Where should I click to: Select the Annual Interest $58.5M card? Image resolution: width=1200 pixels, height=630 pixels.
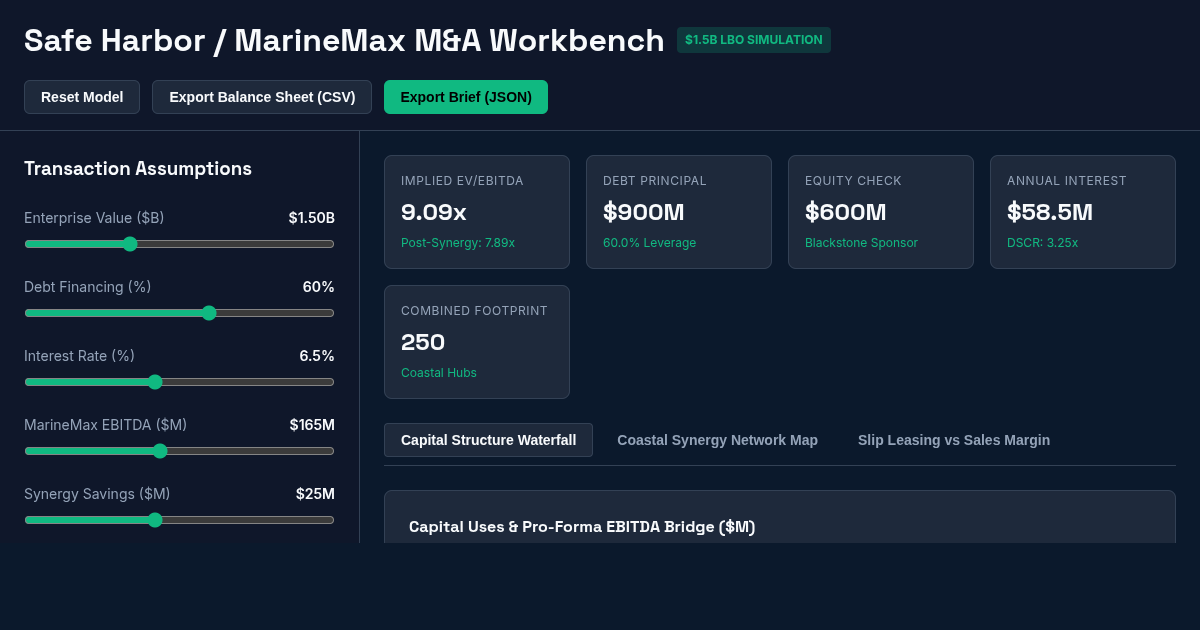(1083, 212)
